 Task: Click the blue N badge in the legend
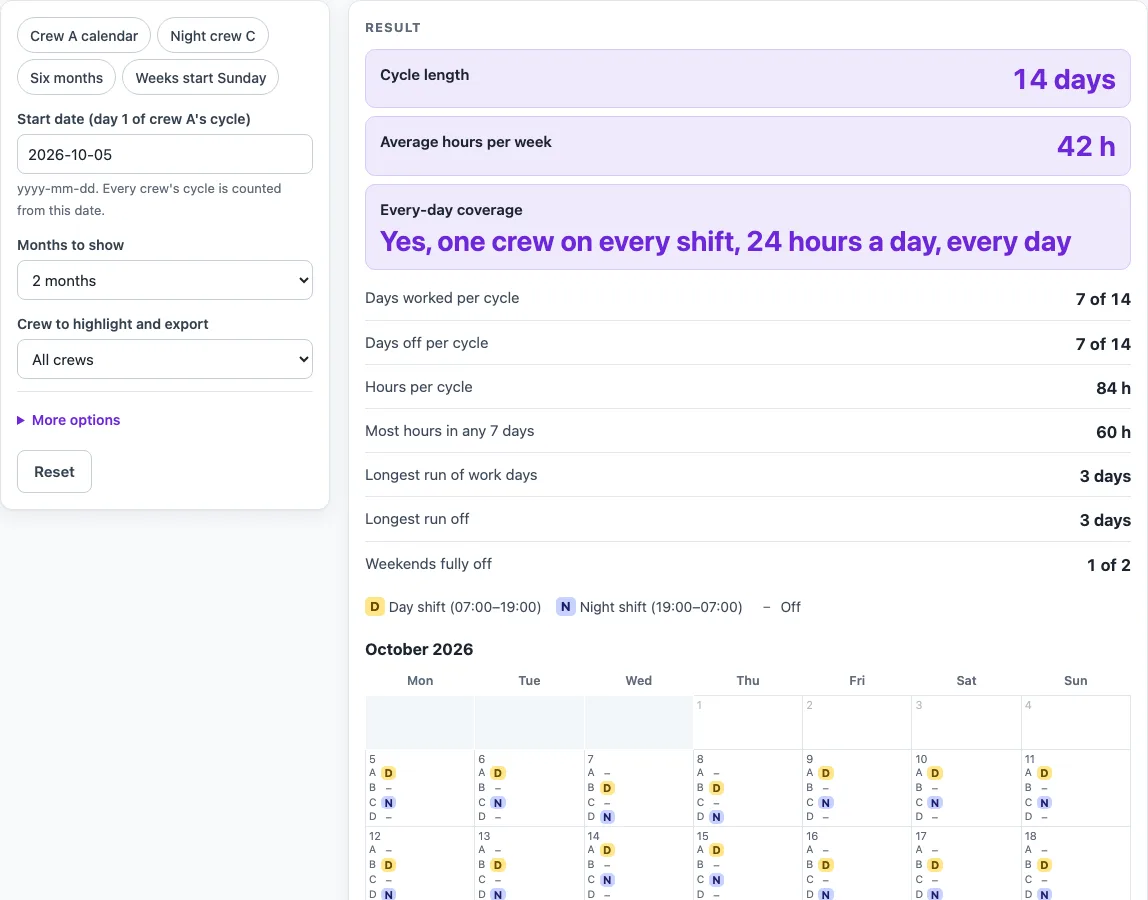pos(565,606)
